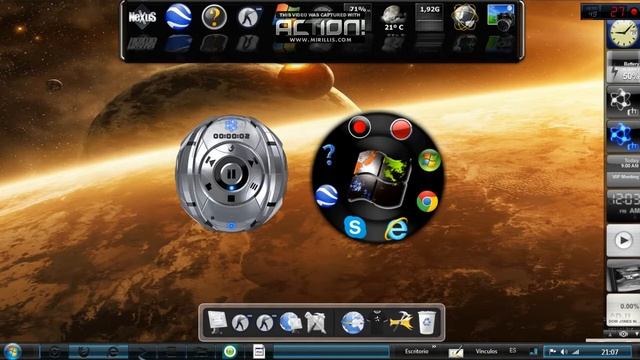This screenshot has height=360, width=640.
Task: Launch Internet Explorer from the circle dock
Action: [x=396, y=229]
